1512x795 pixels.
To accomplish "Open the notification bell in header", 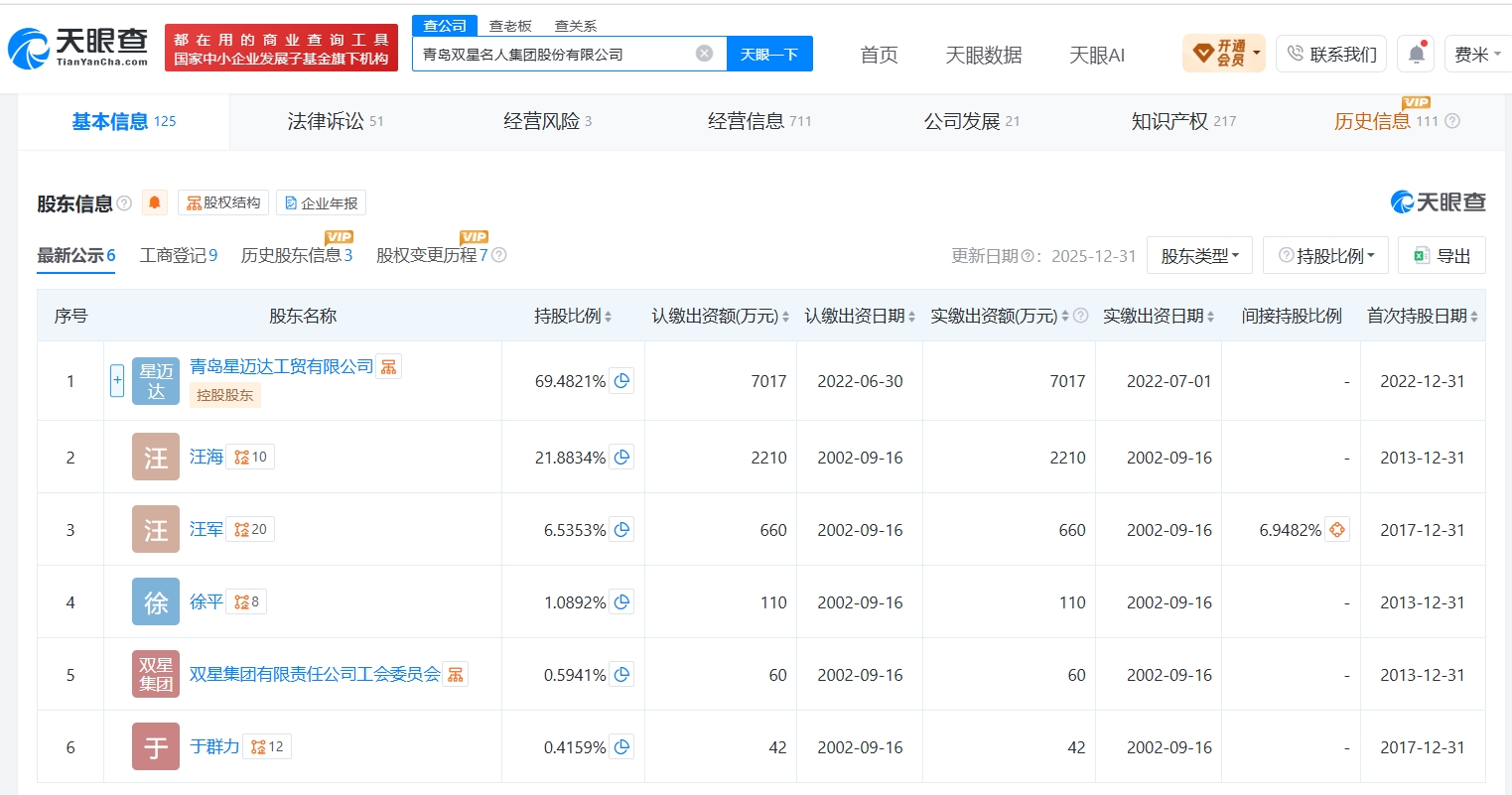I will pyautogui.click(x=1417, y=54).
